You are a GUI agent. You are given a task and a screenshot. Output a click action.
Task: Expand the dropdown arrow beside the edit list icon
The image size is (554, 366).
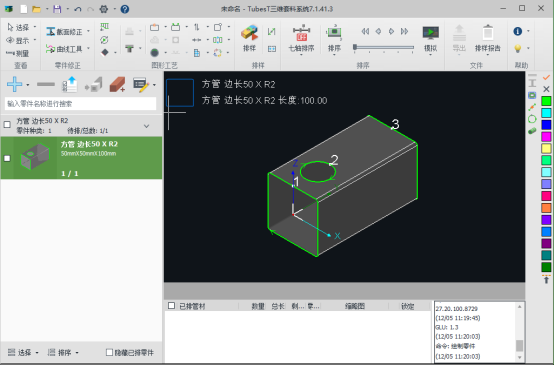click(154, 85)
